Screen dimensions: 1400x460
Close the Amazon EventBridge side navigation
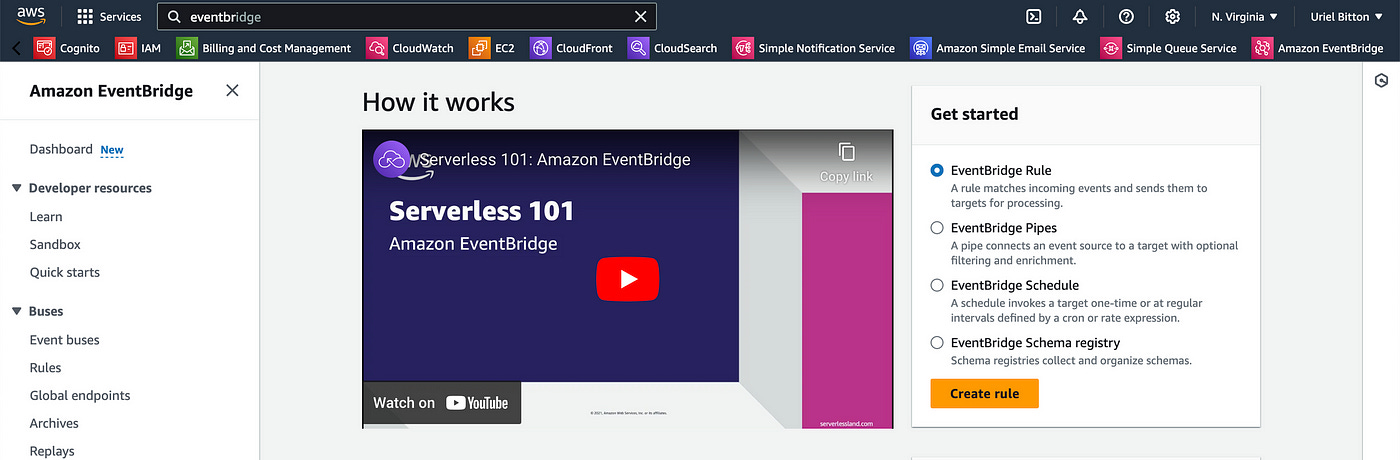click(x=232, y=91)
